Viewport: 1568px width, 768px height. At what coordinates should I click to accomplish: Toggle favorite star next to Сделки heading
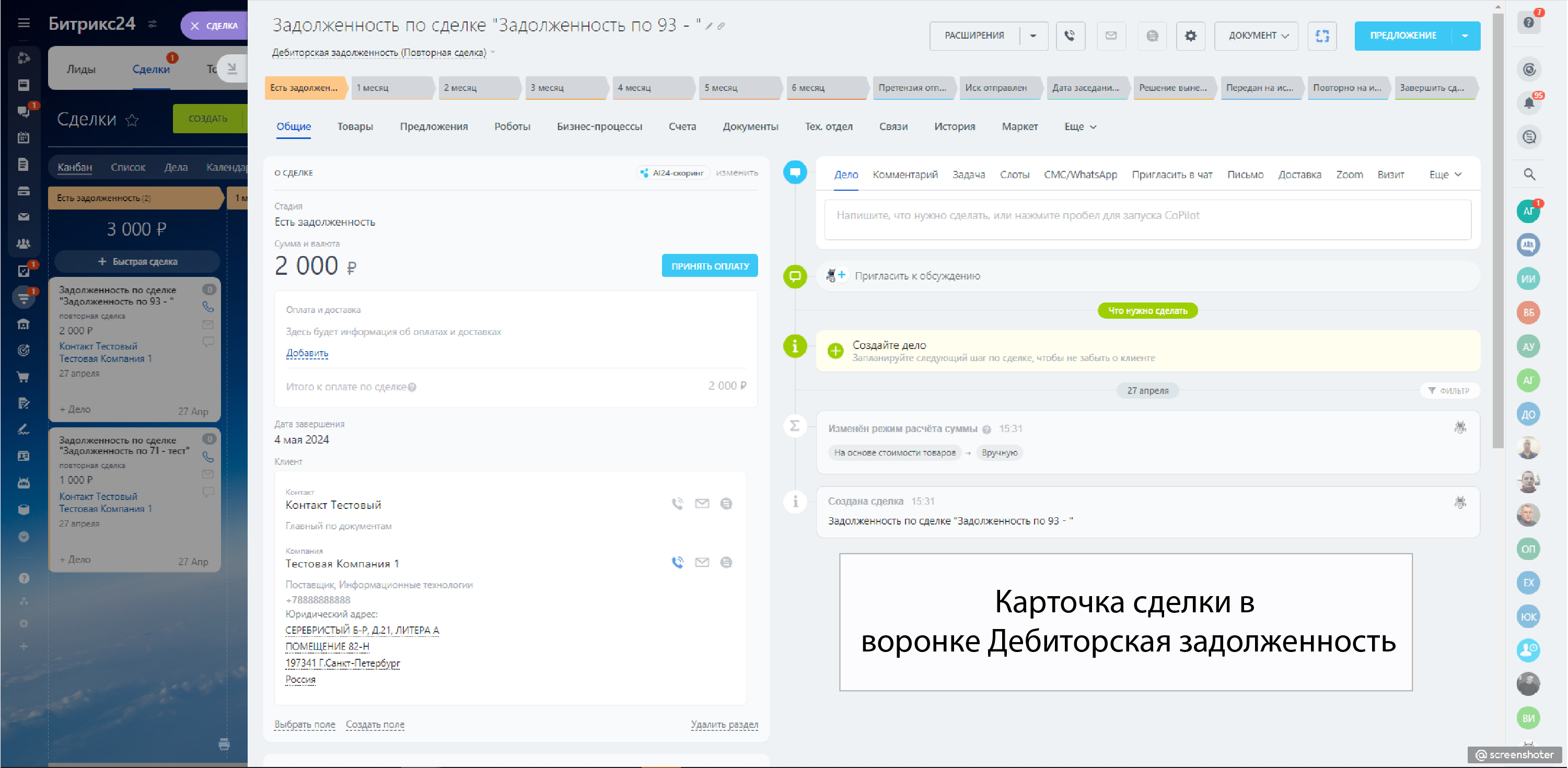(132, 120)
